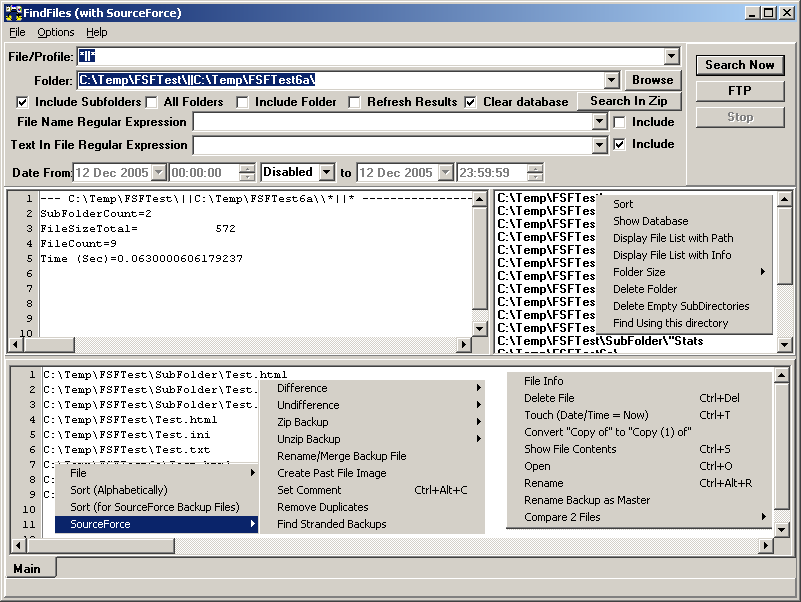Image resolution: width=801 pixels, height=602 pixels.
Task: Select Set Comment menu item
Action: click(372, 490)
